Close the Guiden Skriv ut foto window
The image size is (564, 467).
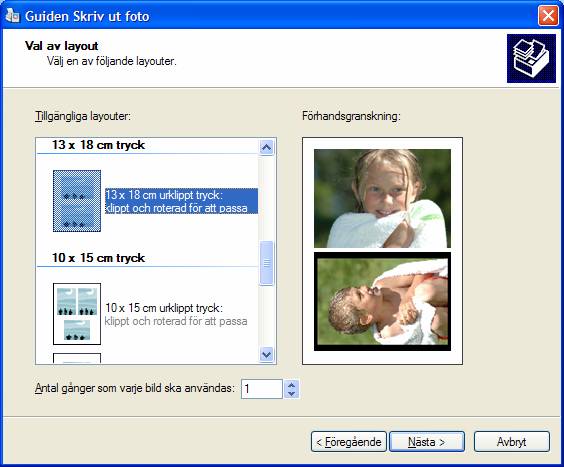548,16
